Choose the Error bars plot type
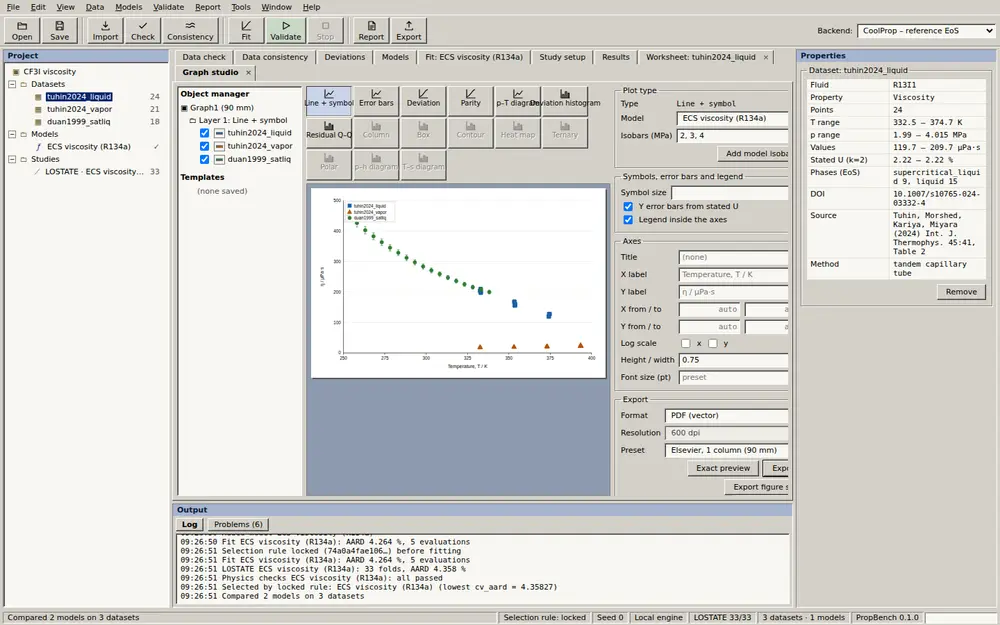The image size is (1000, 625). 376,101
